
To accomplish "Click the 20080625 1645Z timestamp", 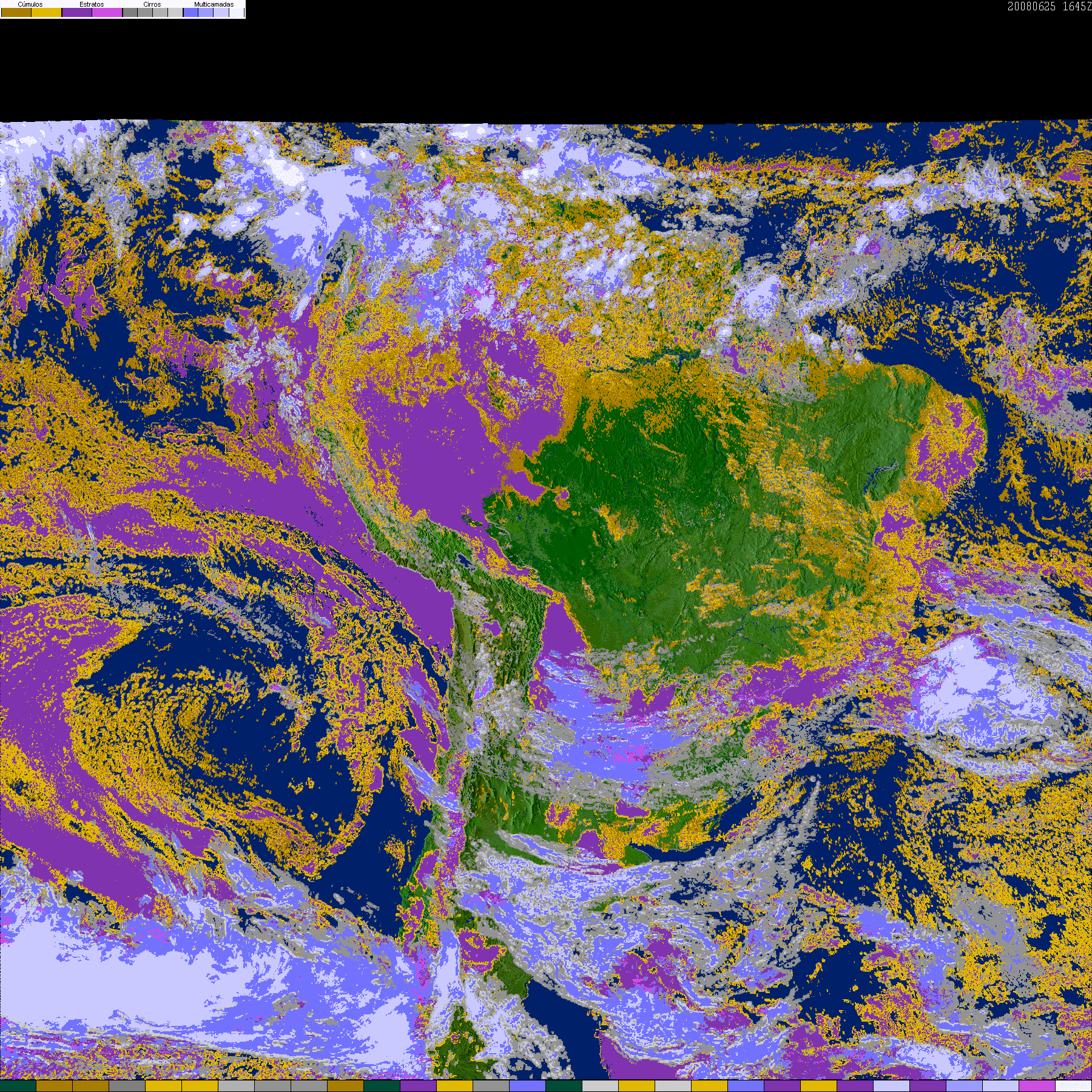I will (x=1050, y=6).
